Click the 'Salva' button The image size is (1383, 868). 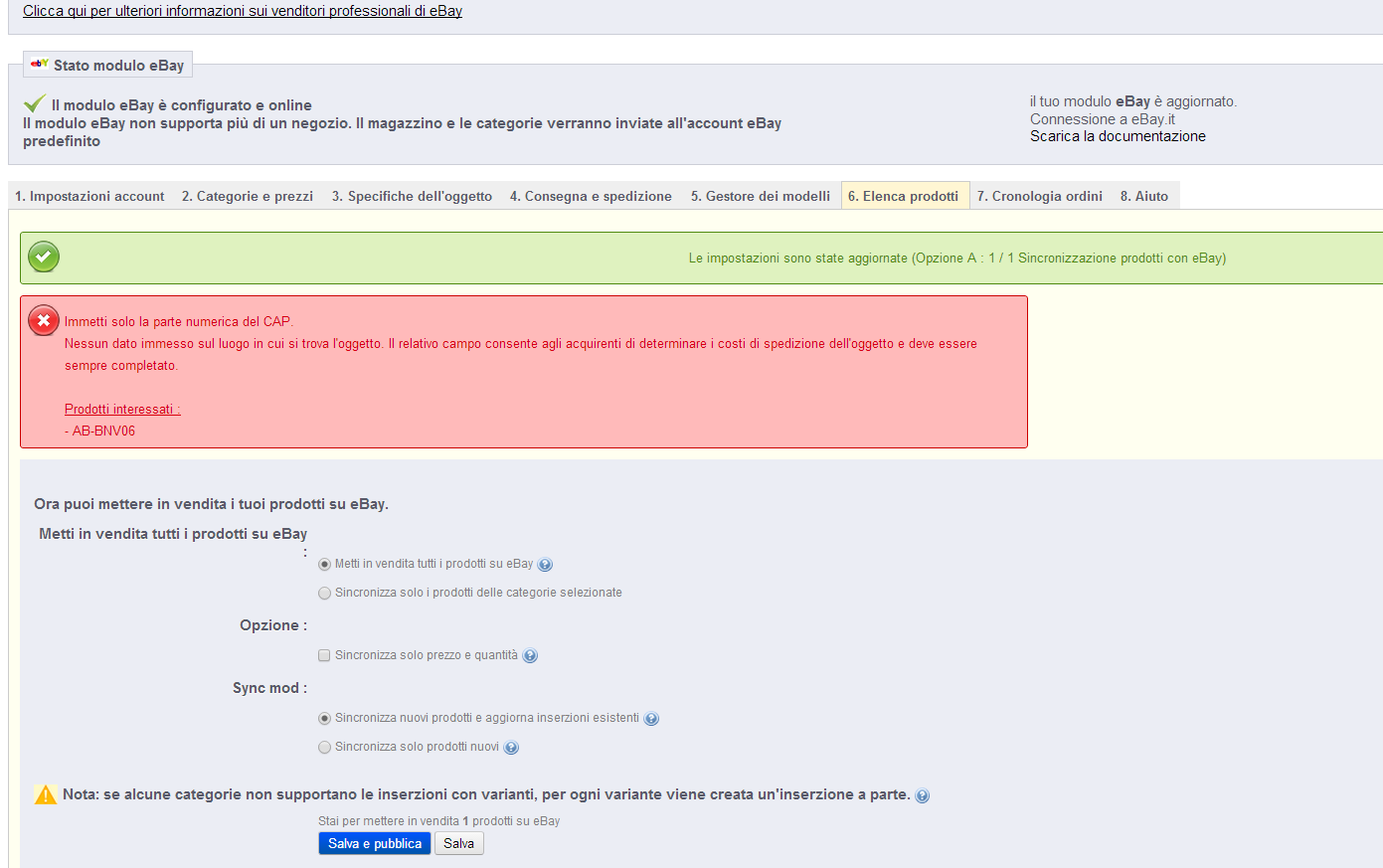click(x=459, y=843)
